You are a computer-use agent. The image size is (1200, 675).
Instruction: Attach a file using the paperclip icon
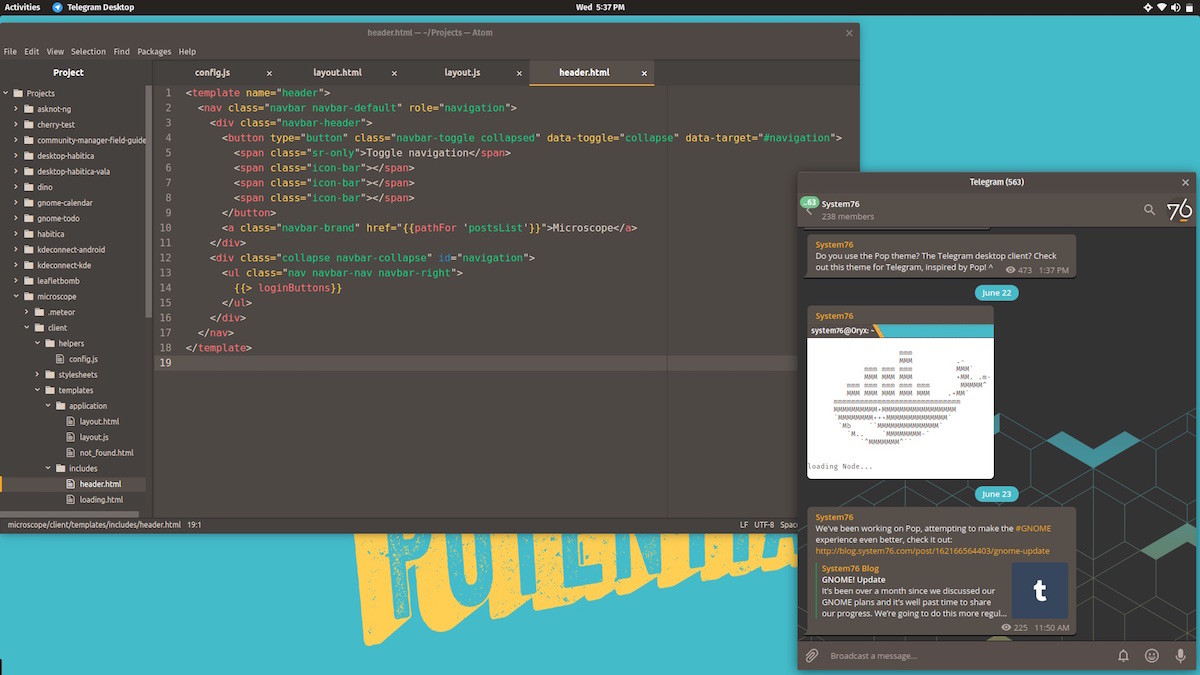click(811, 655)
